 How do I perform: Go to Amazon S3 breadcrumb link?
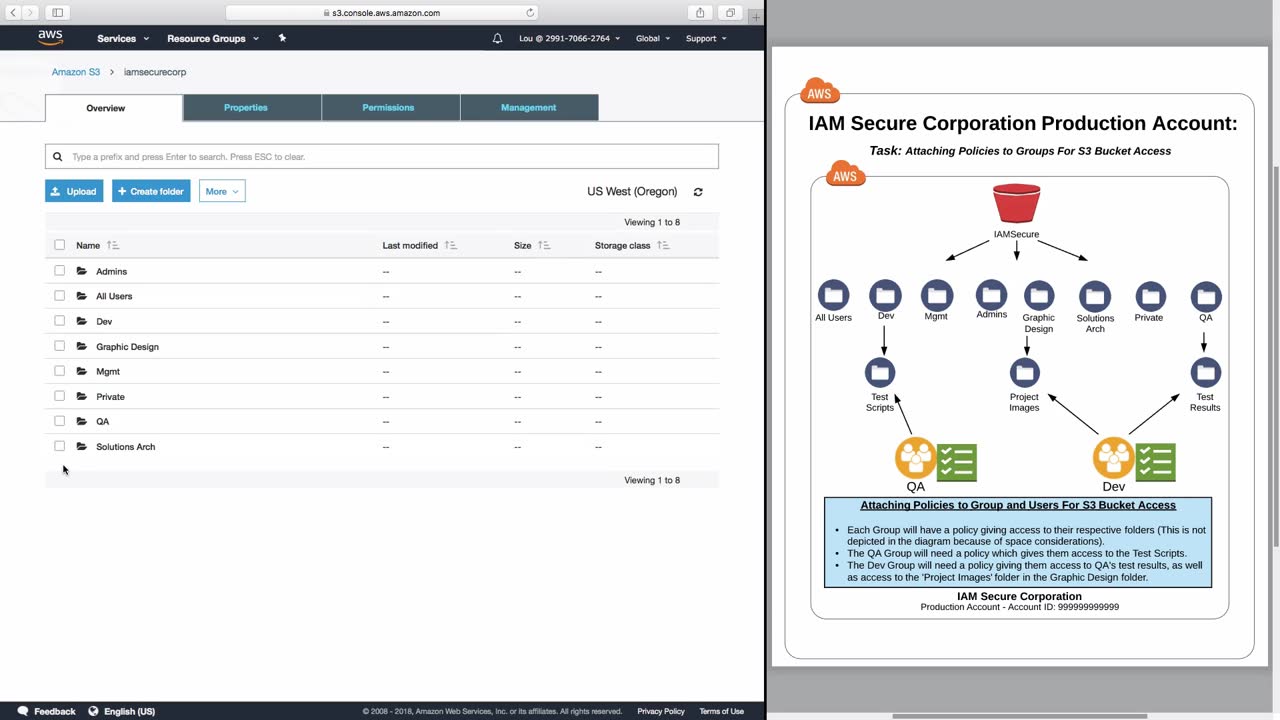pos(76,72)
